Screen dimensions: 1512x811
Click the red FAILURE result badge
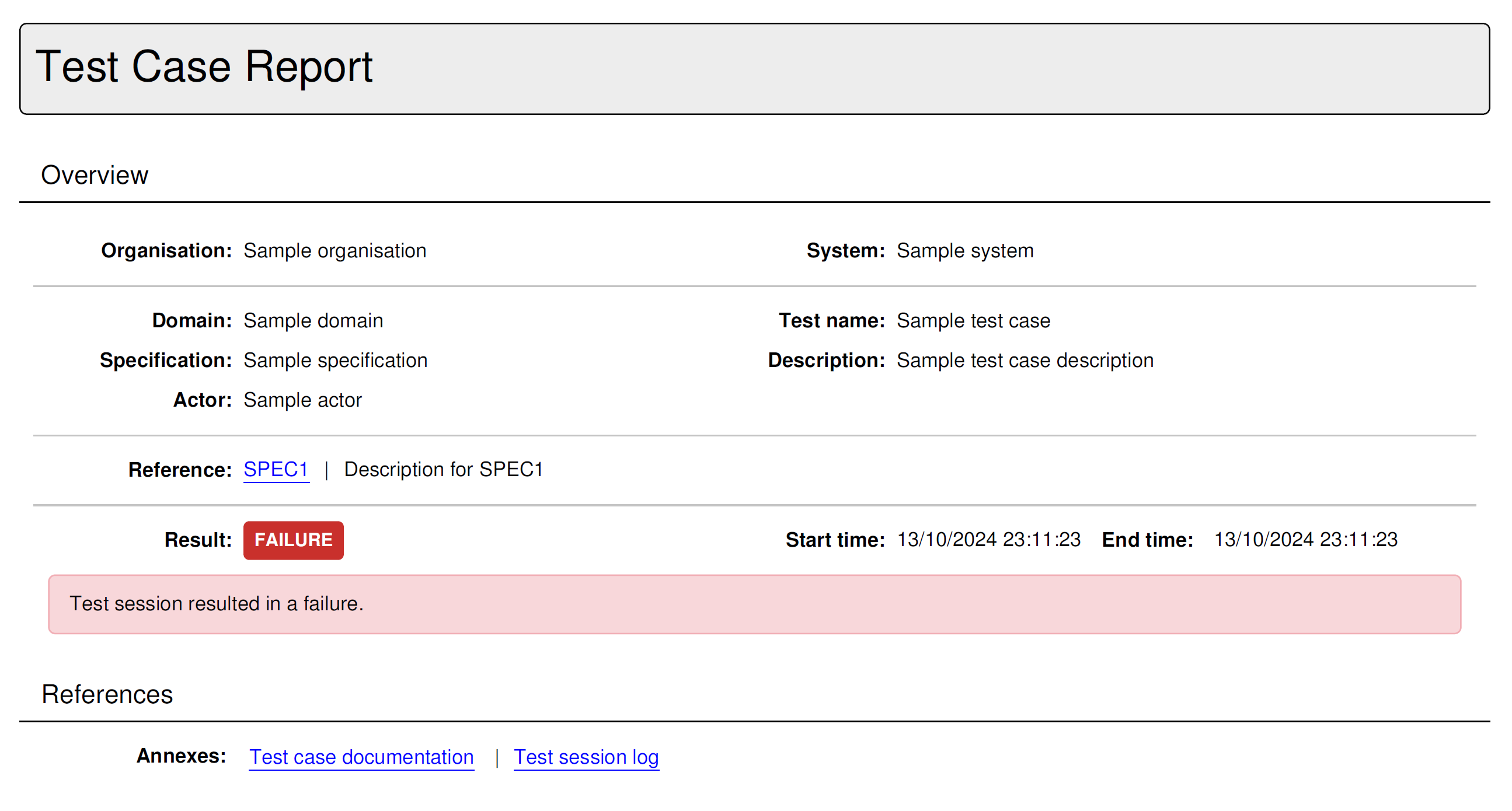(294, 540)
